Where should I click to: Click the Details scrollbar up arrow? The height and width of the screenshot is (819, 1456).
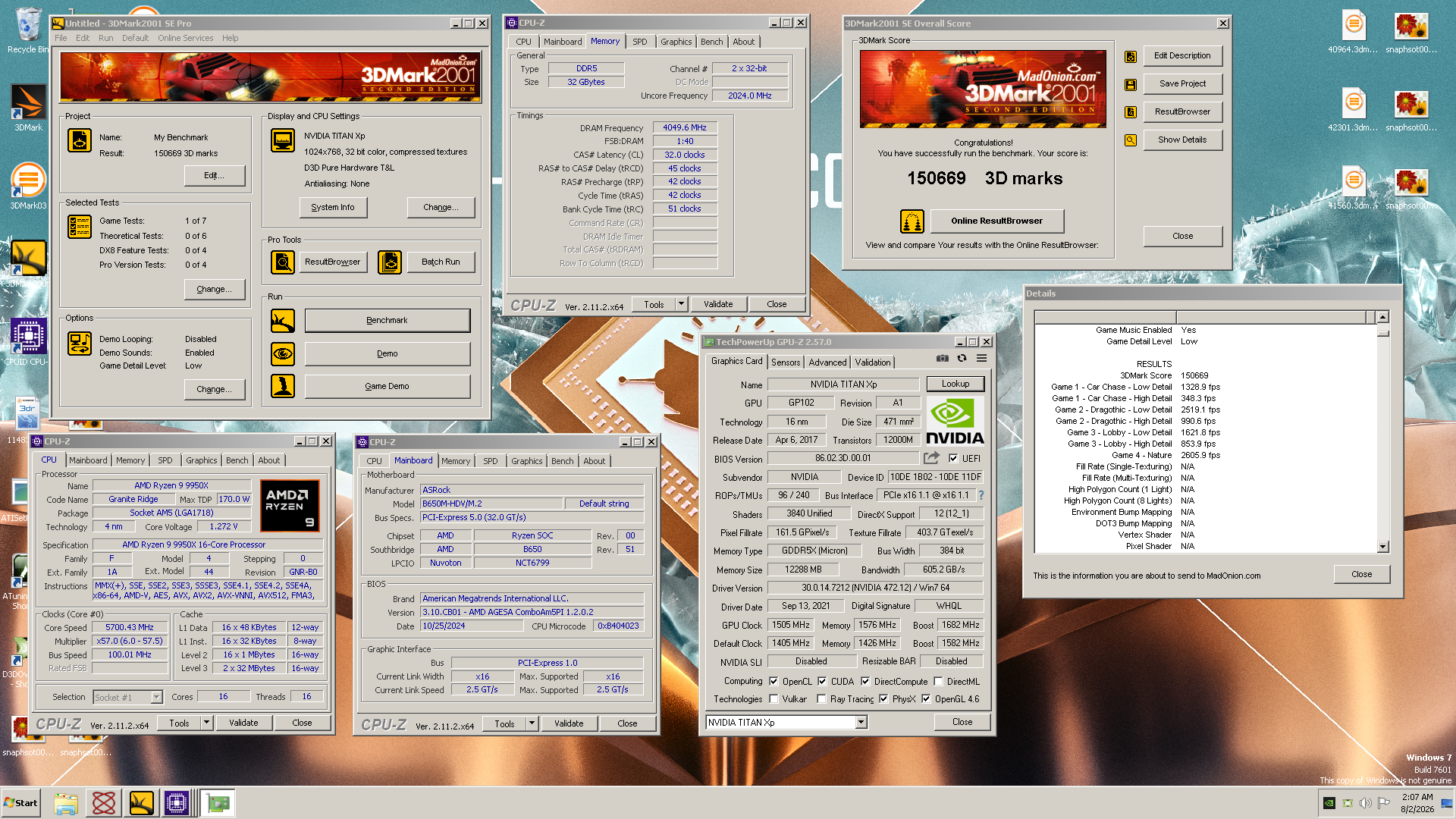[1382, 317]
